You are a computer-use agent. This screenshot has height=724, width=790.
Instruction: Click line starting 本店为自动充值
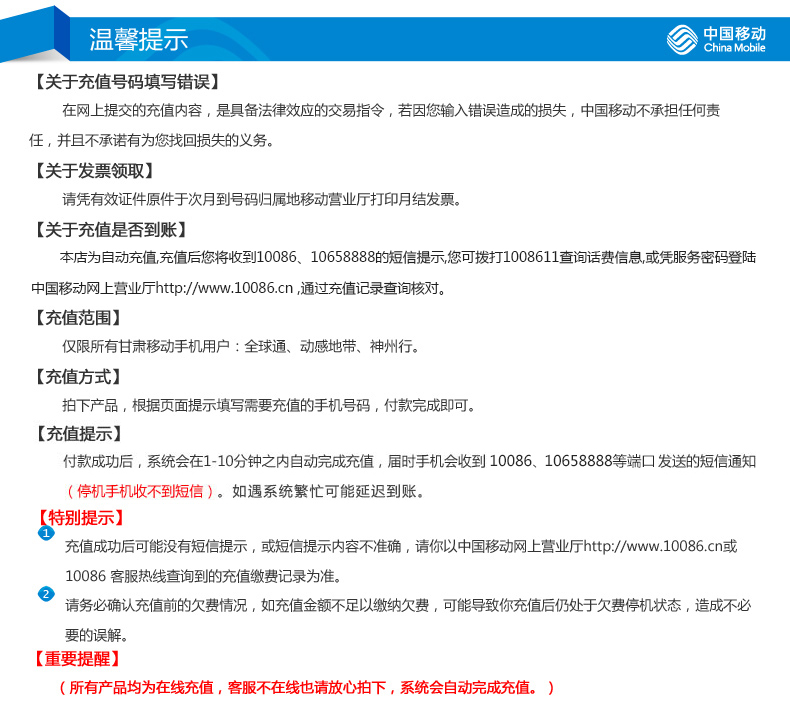click(408, 257)
